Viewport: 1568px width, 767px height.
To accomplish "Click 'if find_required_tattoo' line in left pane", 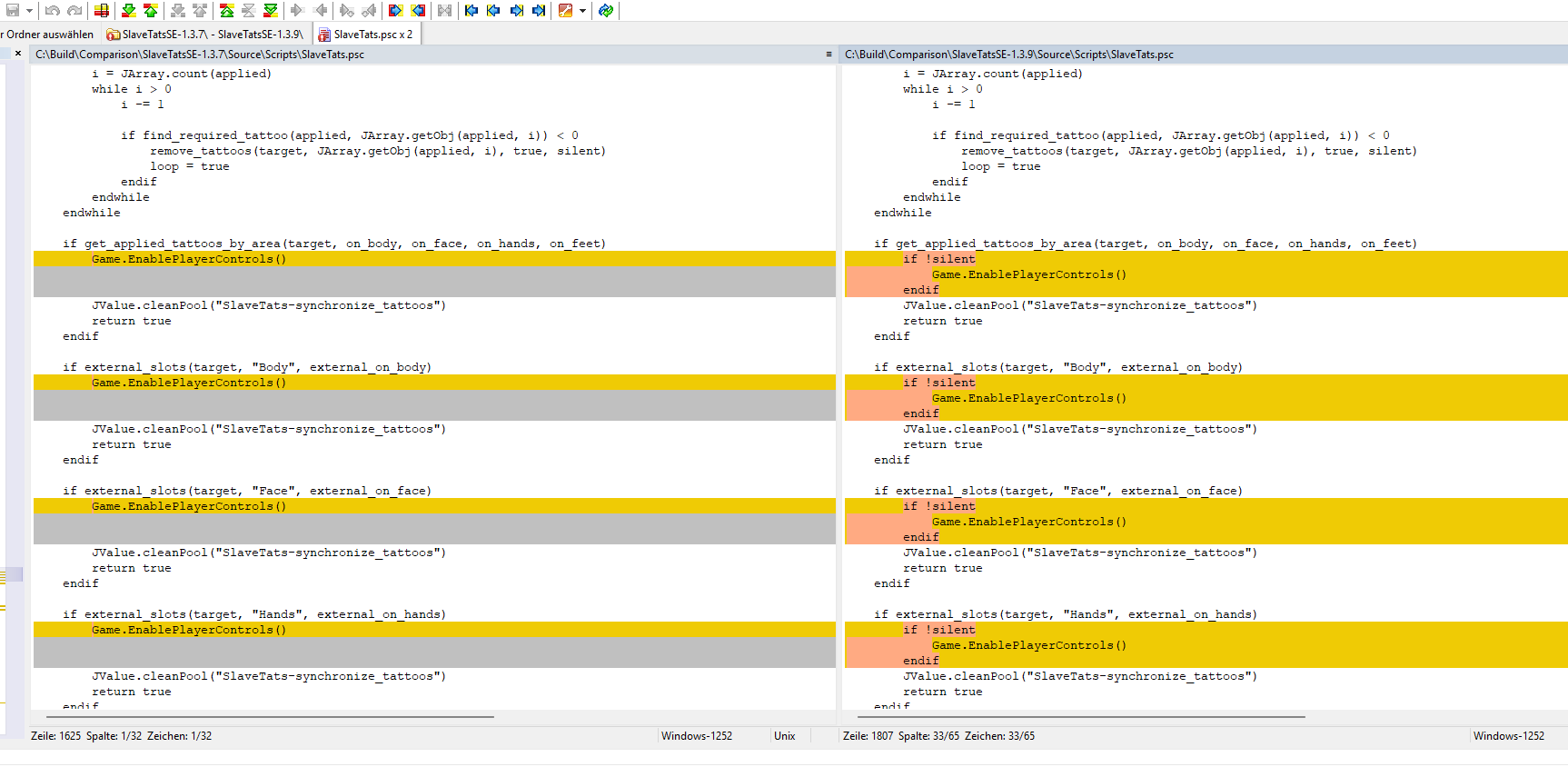I will (350, 135).
